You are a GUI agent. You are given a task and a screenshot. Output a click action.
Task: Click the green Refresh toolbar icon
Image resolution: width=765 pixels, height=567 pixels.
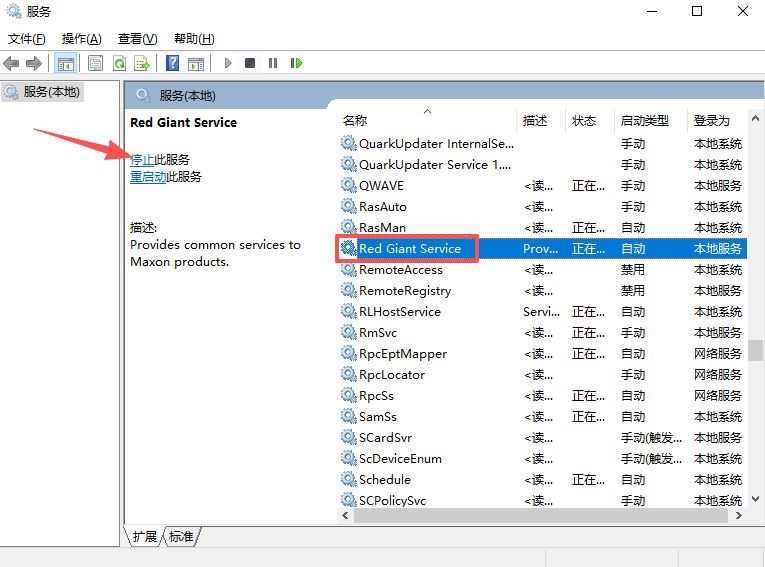coord(119,63)
